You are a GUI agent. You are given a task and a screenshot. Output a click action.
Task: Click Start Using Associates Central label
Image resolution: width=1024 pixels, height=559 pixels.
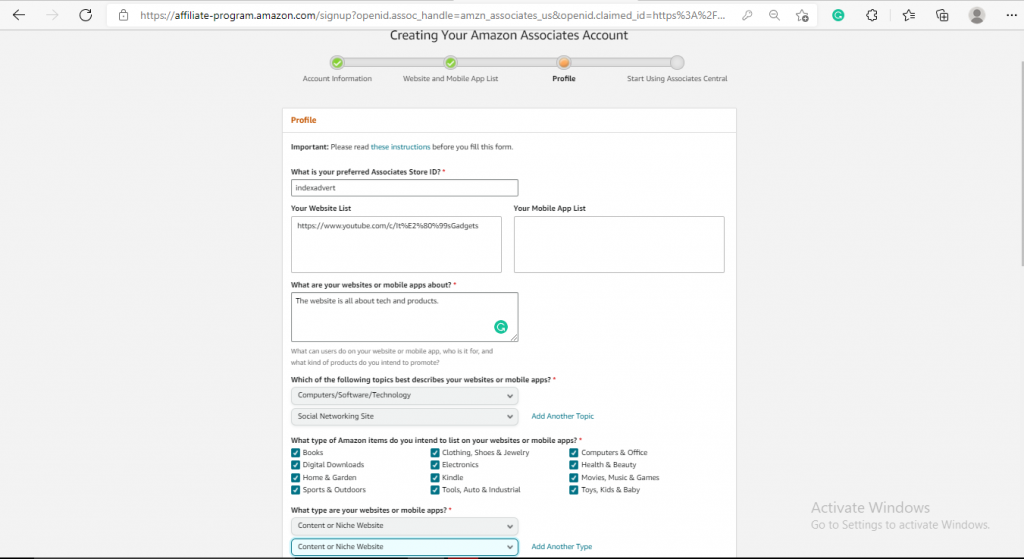pos(677,78)
